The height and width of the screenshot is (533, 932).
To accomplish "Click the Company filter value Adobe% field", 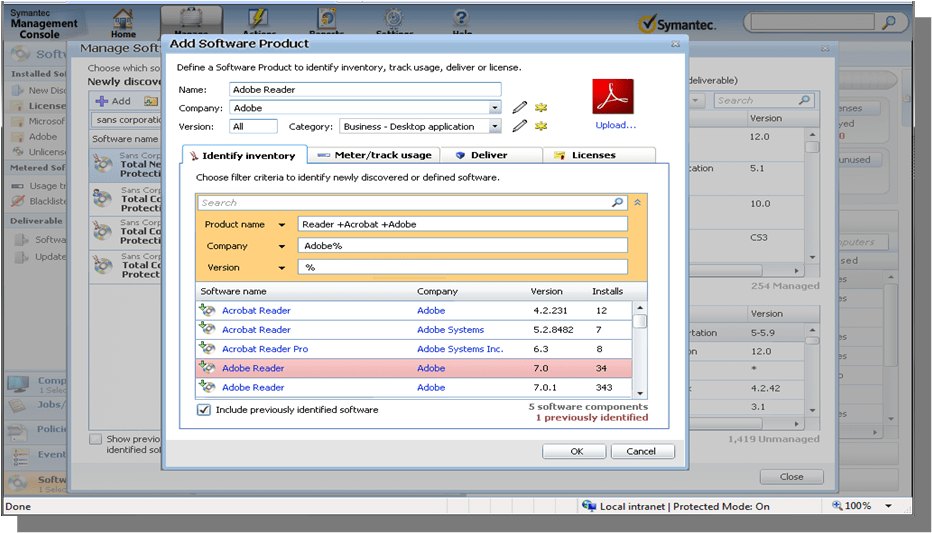I will click(462, 246).
